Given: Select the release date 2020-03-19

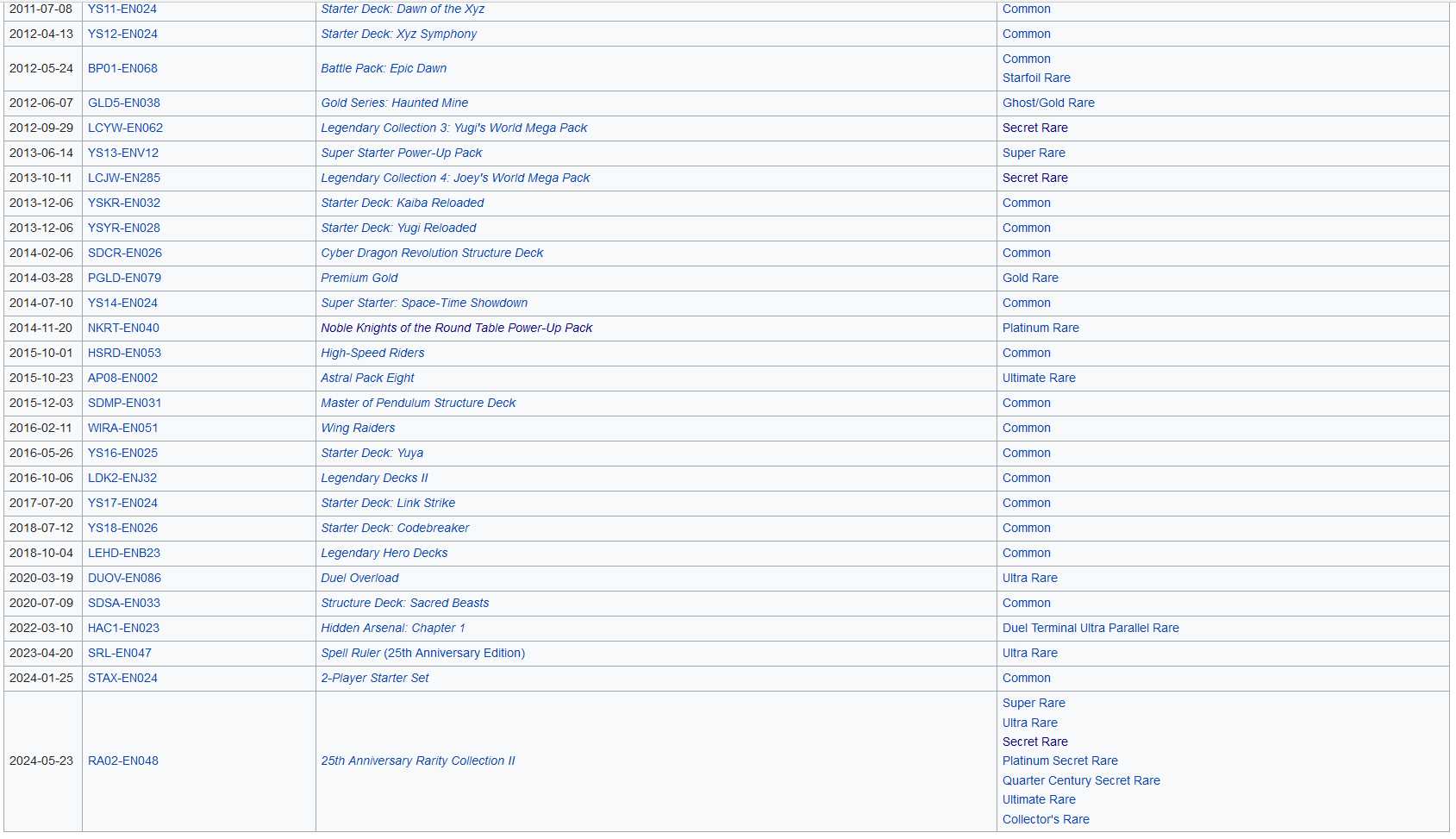Looking at the screenshot, I should tap(41, 578).
